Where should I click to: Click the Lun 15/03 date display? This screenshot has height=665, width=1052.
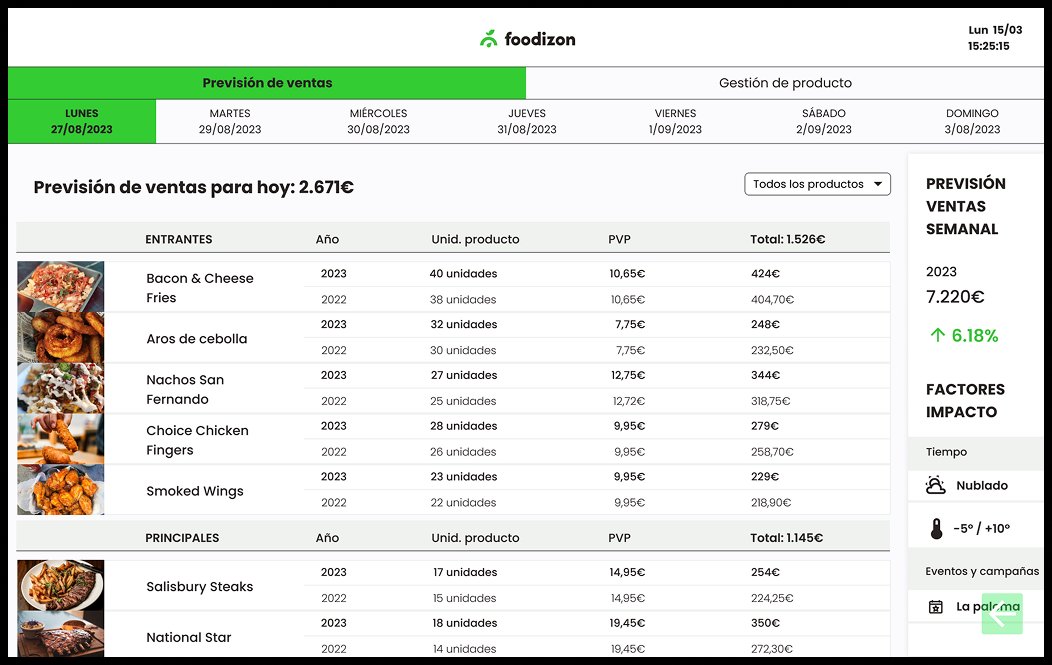pyautogui.click(x=995, y=30)
